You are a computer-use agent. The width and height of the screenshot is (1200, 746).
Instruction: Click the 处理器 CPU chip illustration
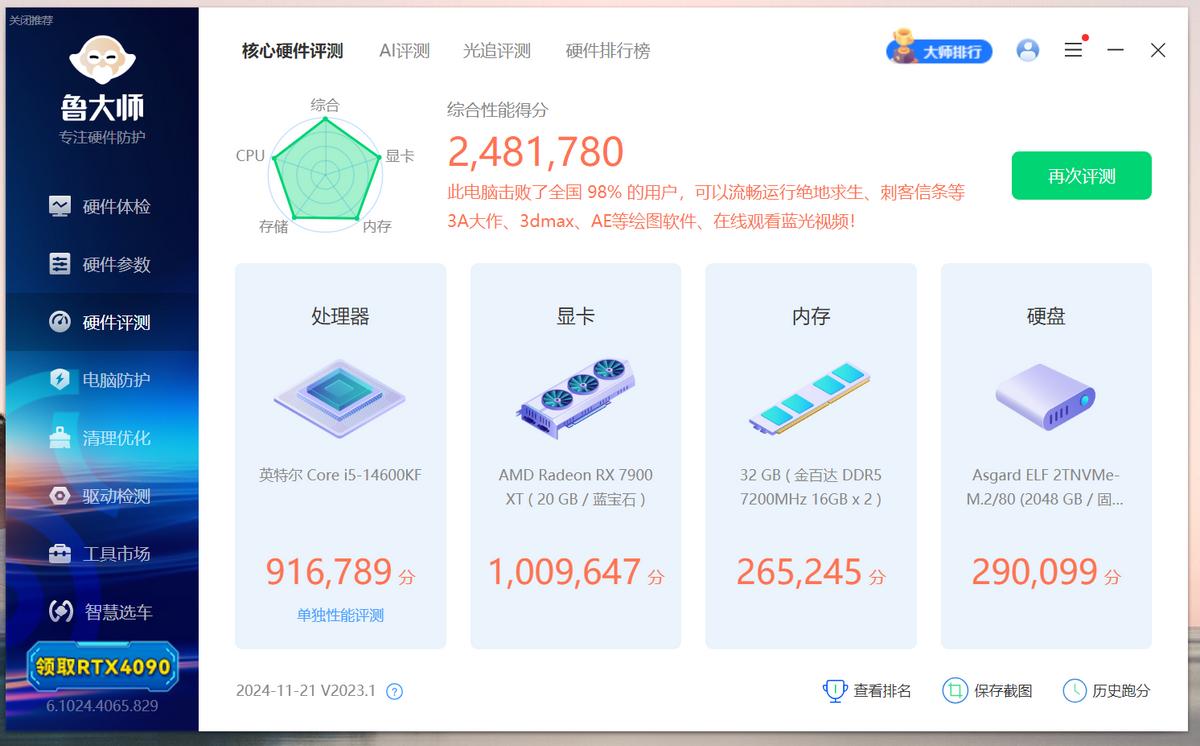[340, 399]
